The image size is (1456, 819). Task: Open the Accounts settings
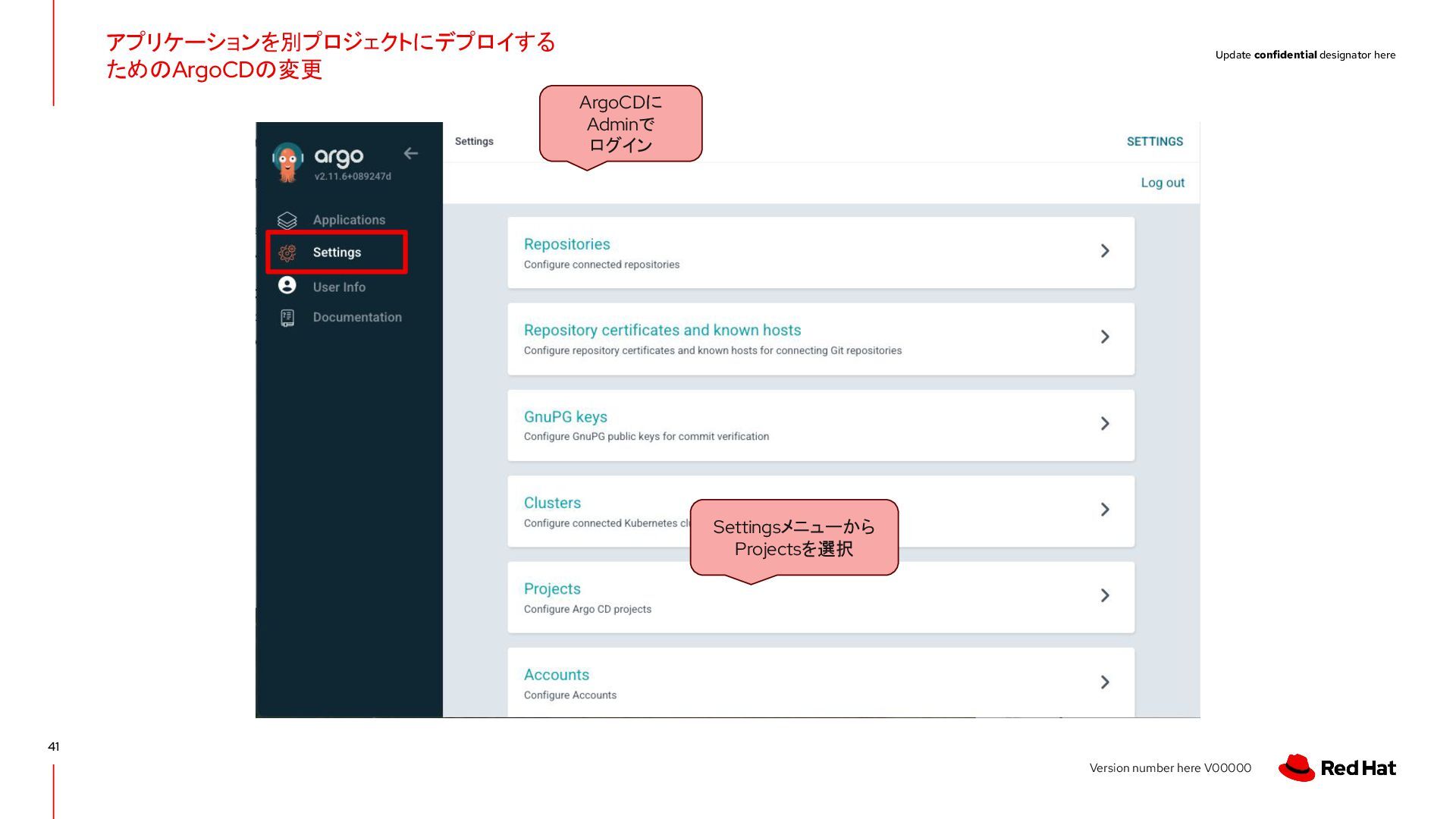click(821, 682)
